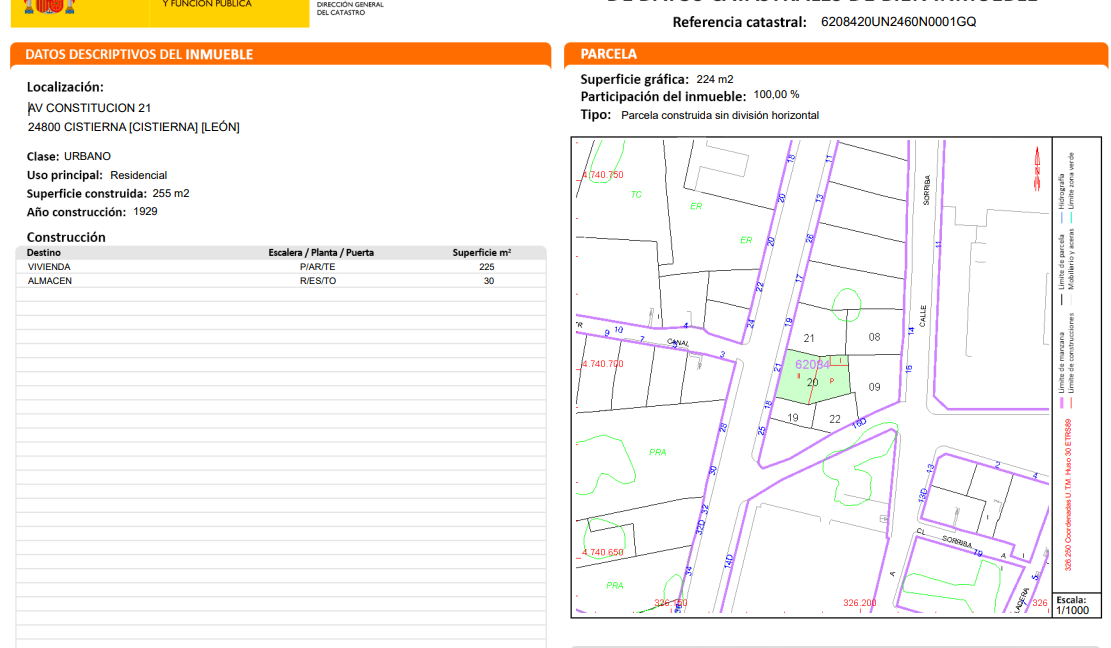Select the cadastral reference 6208420UN2460N0001GQ

pyautogui.click(x=898, y=22)
